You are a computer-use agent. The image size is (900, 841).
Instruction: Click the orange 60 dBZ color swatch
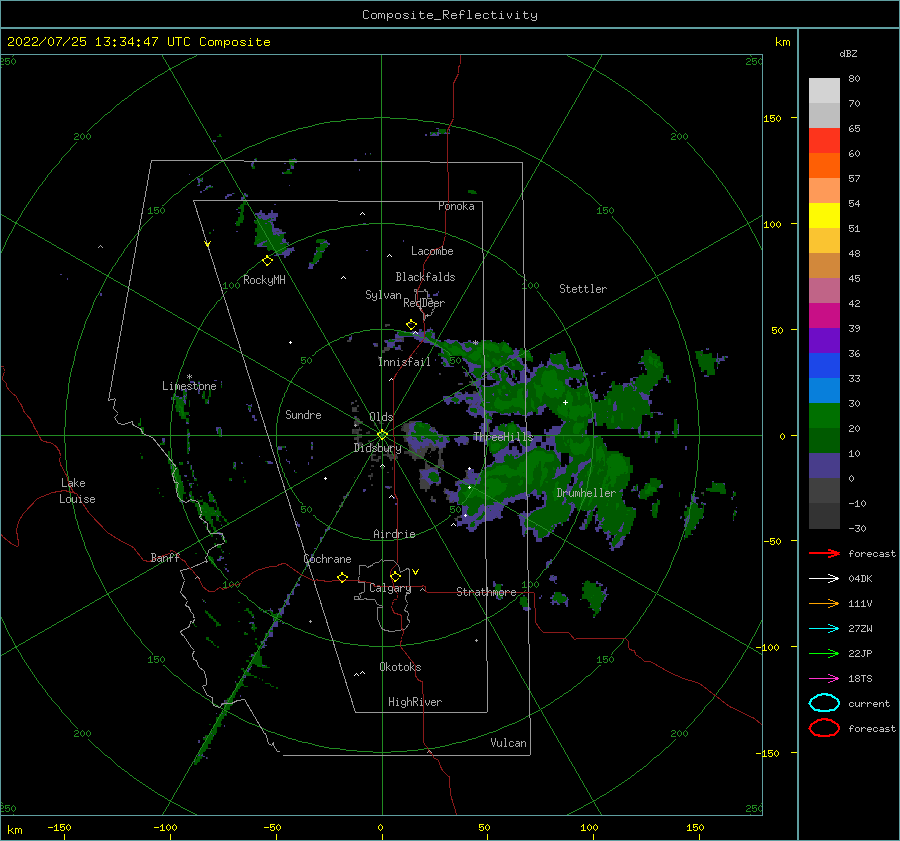(x=824, y=165)
